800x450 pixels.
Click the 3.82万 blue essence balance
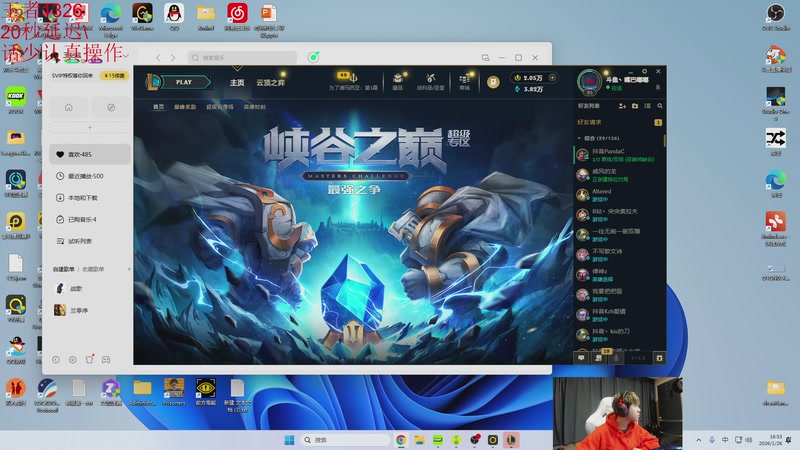coord(529,89)
